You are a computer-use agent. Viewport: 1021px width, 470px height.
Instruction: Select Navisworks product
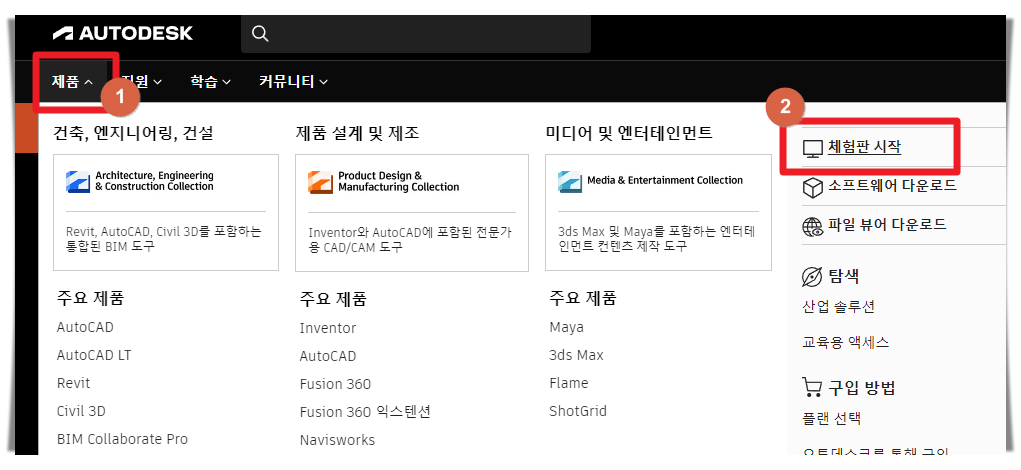click(337, 440)
